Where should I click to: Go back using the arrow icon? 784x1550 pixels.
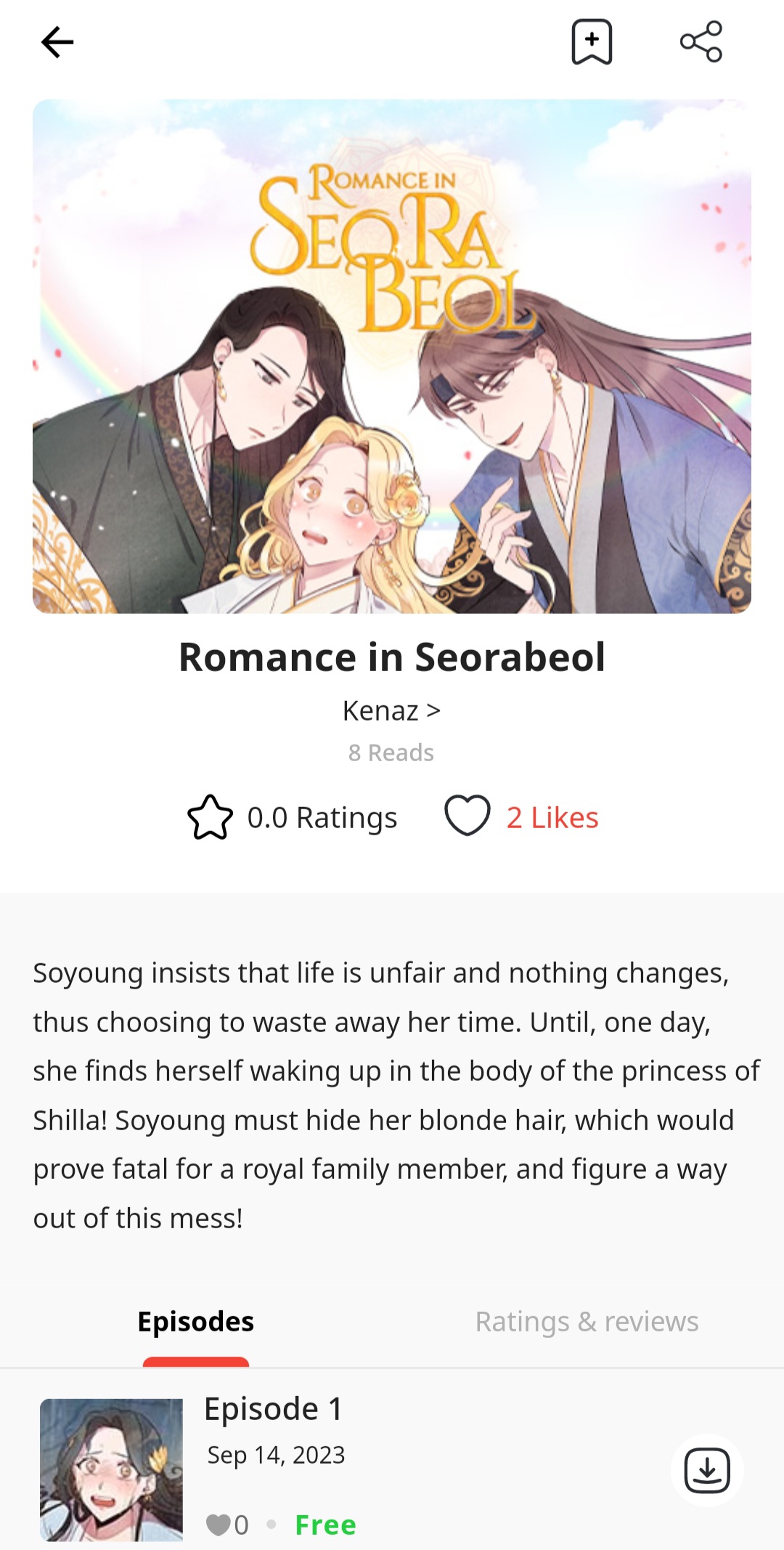(57, 42)
